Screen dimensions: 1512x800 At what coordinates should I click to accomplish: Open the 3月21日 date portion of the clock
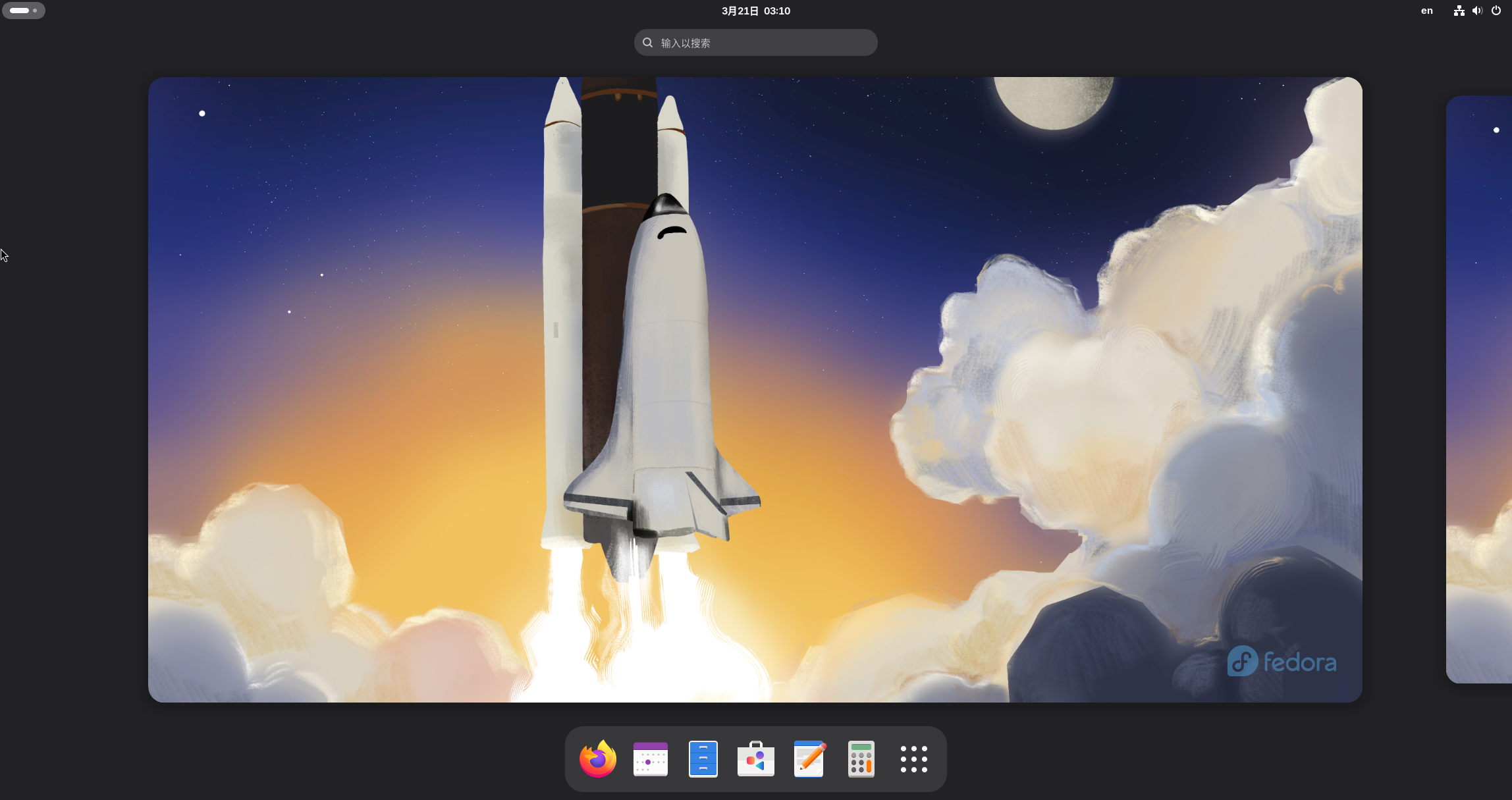click(x=740, y=11)
